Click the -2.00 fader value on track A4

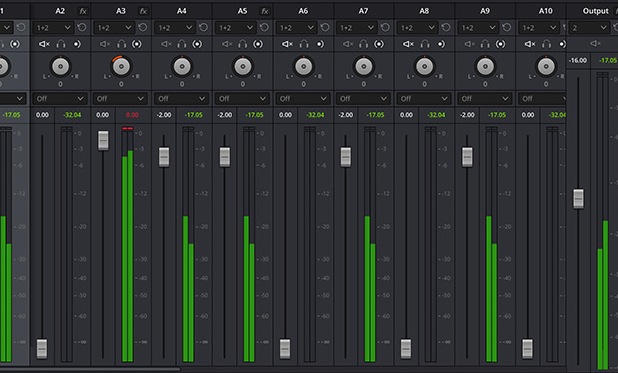tap(164, 115)
